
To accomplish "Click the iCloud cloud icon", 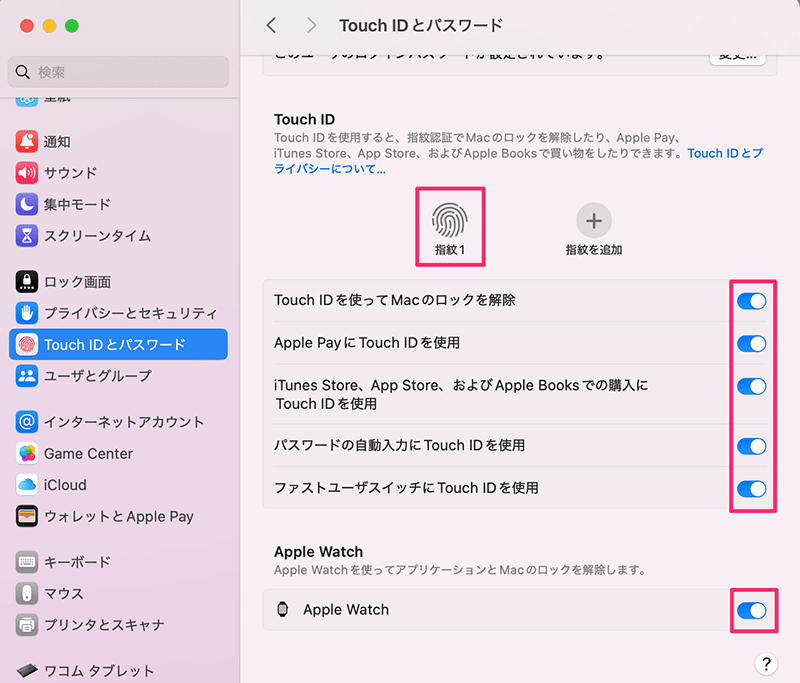I will (x=27, y=485).
